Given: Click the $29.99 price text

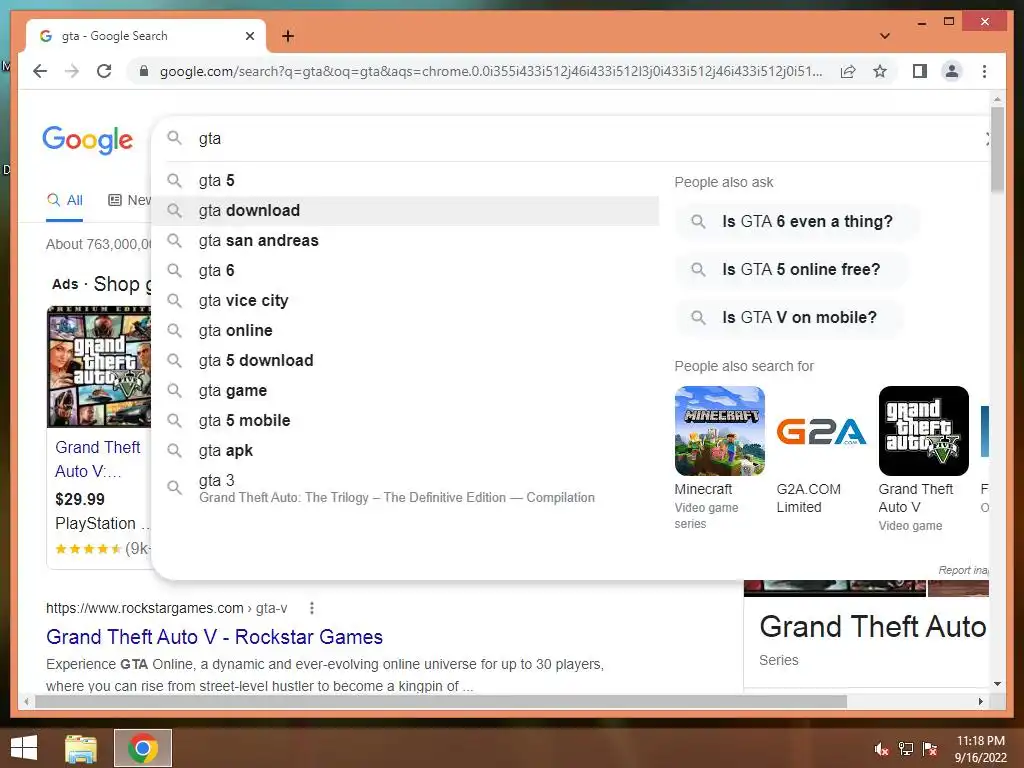Looking at the screenshot, I should (80, 500).
